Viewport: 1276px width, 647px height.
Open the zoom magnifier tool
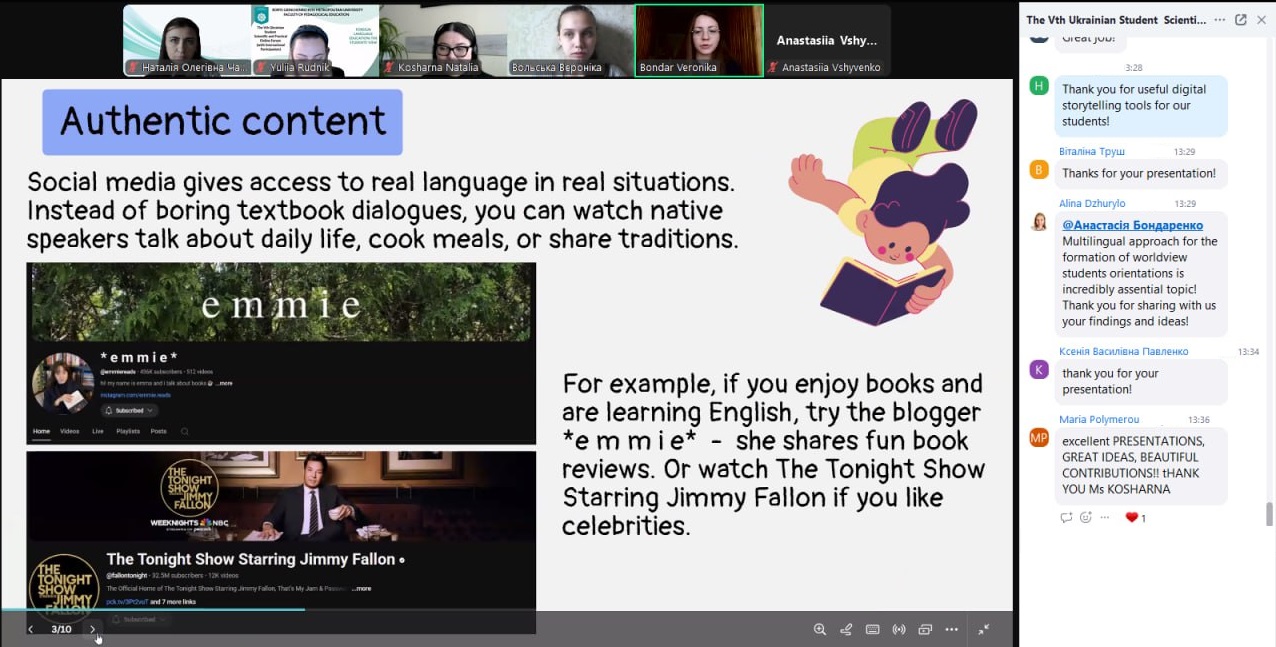[x=820, y=629]
